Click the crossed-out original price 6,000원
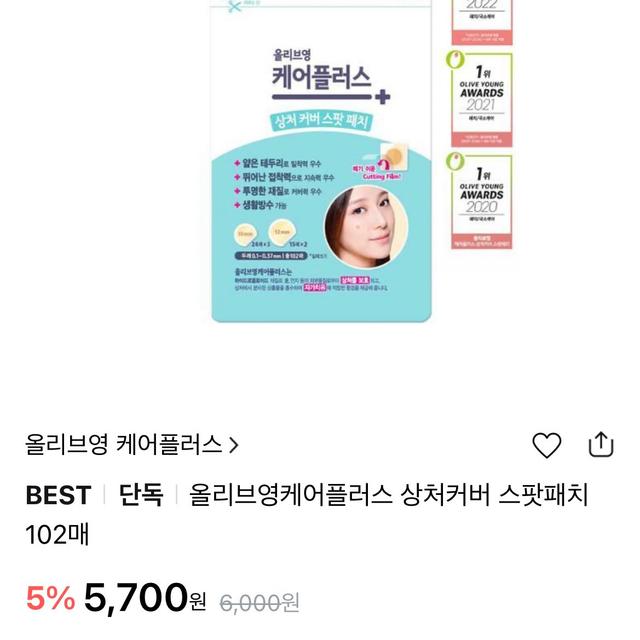Screen dimensions: 640x640 [x=260, y=602]
